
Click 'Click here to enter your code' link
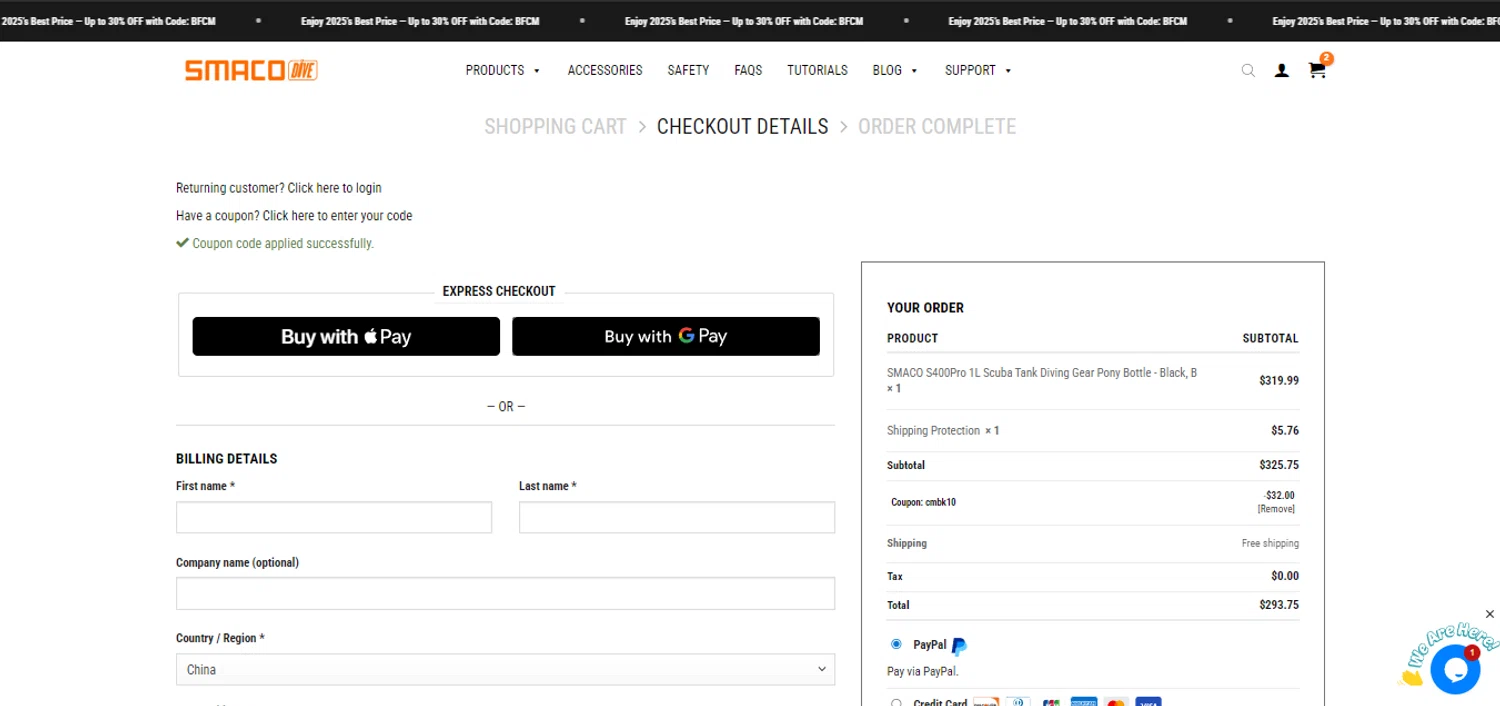[337, 216]
